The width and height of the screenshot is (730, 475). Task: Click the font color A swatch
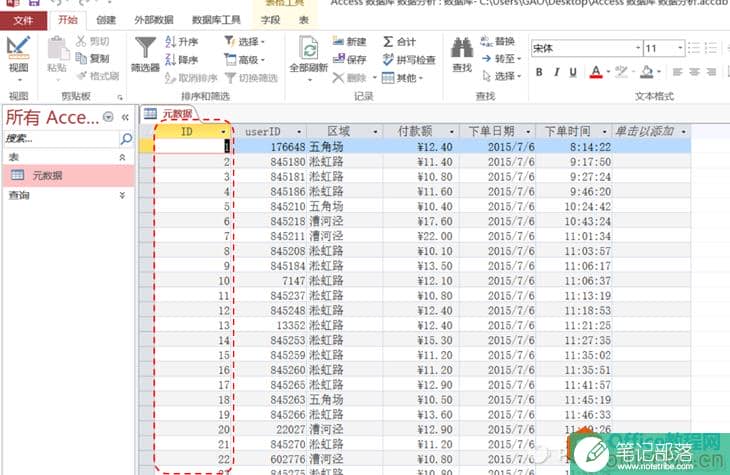click(x=596, y=72)
